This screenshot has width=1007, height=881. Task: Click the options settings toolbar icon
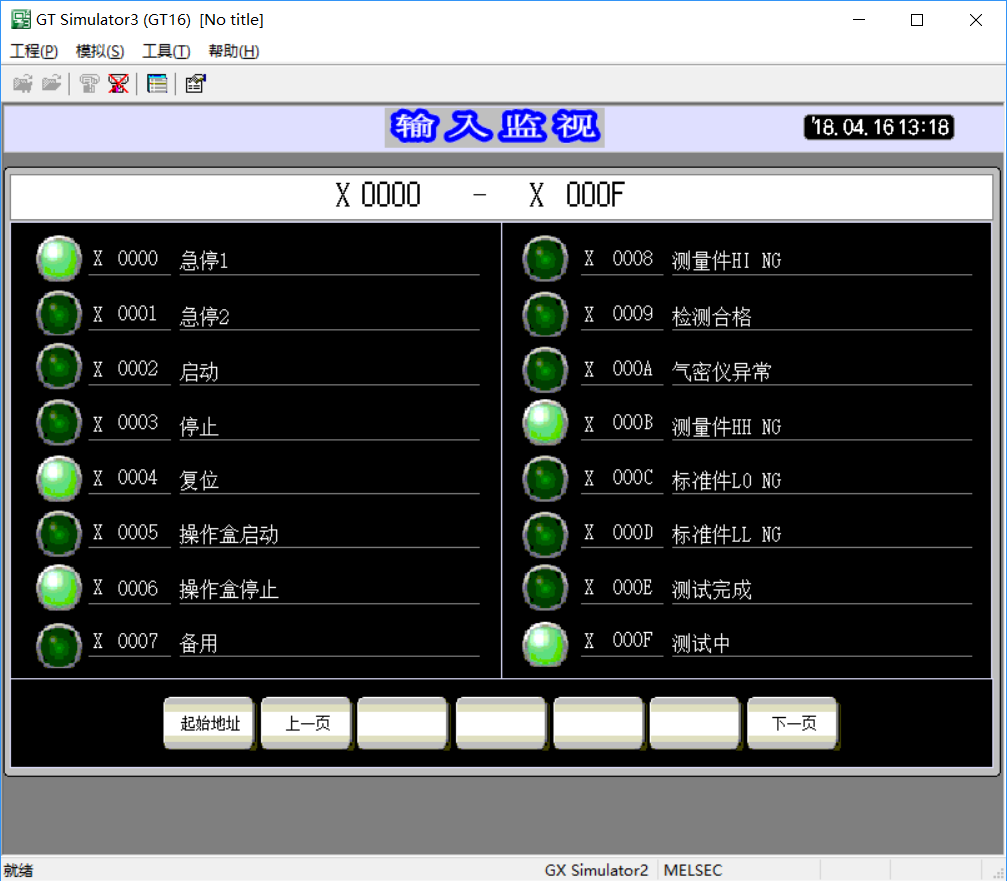195,84
